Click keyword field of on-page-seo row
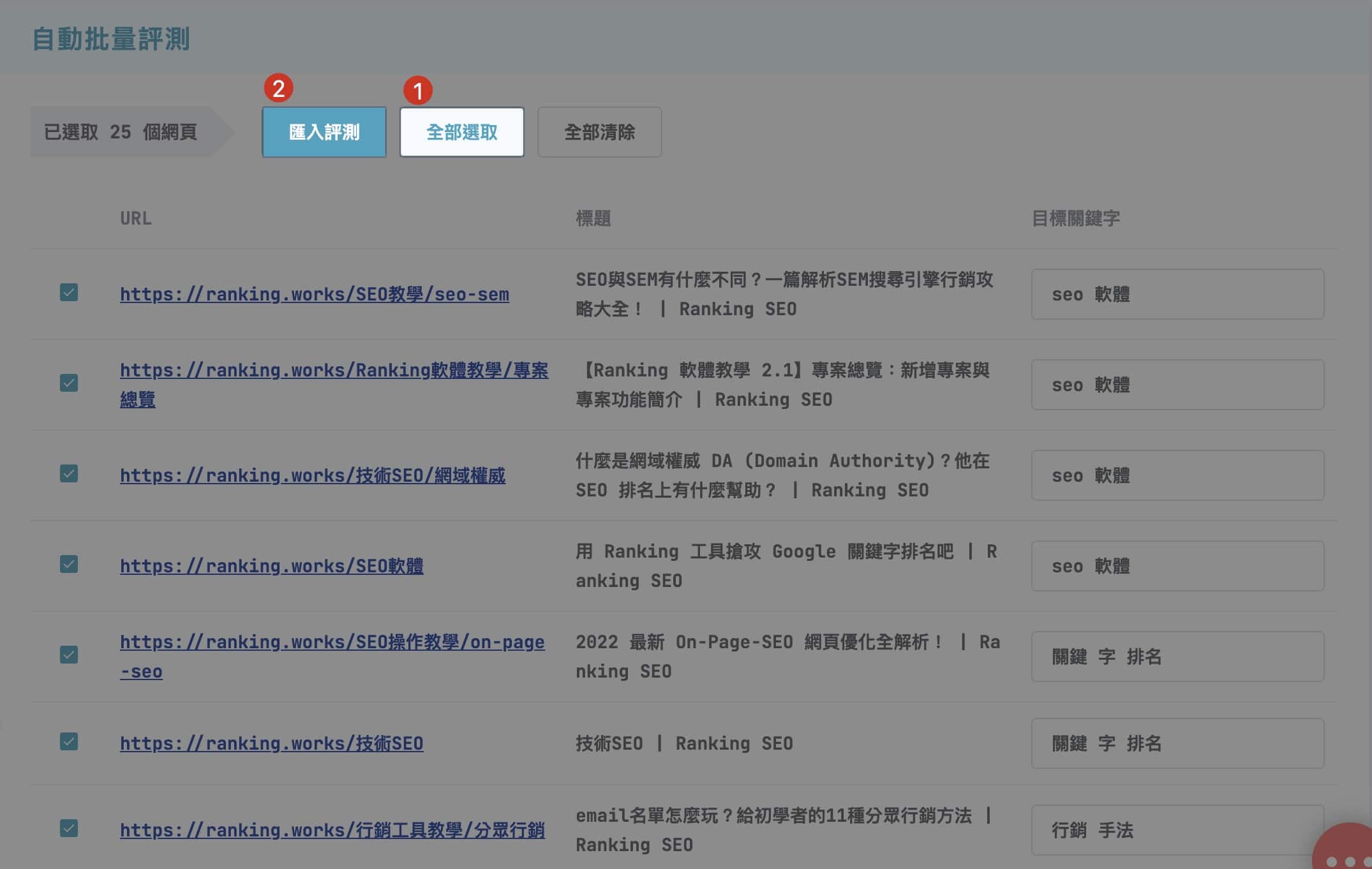The height and width of the screenshot is (869, 1372). pyautogui.click(x=1177, y=657)
